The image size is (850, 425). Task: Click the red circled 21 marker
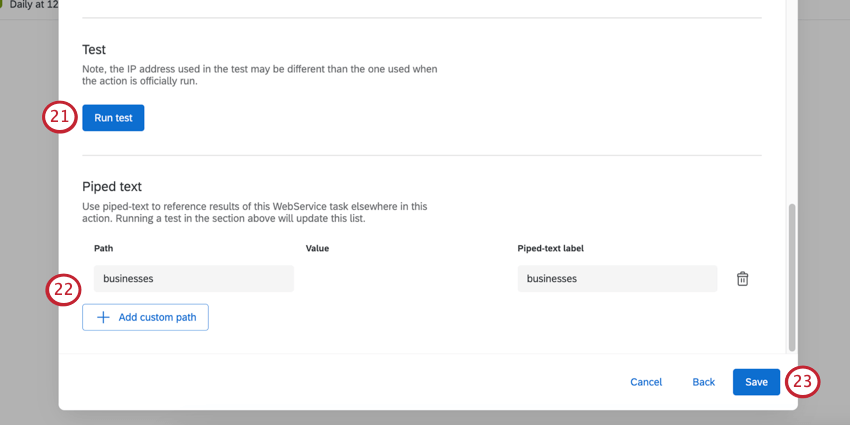pos(60,118)
